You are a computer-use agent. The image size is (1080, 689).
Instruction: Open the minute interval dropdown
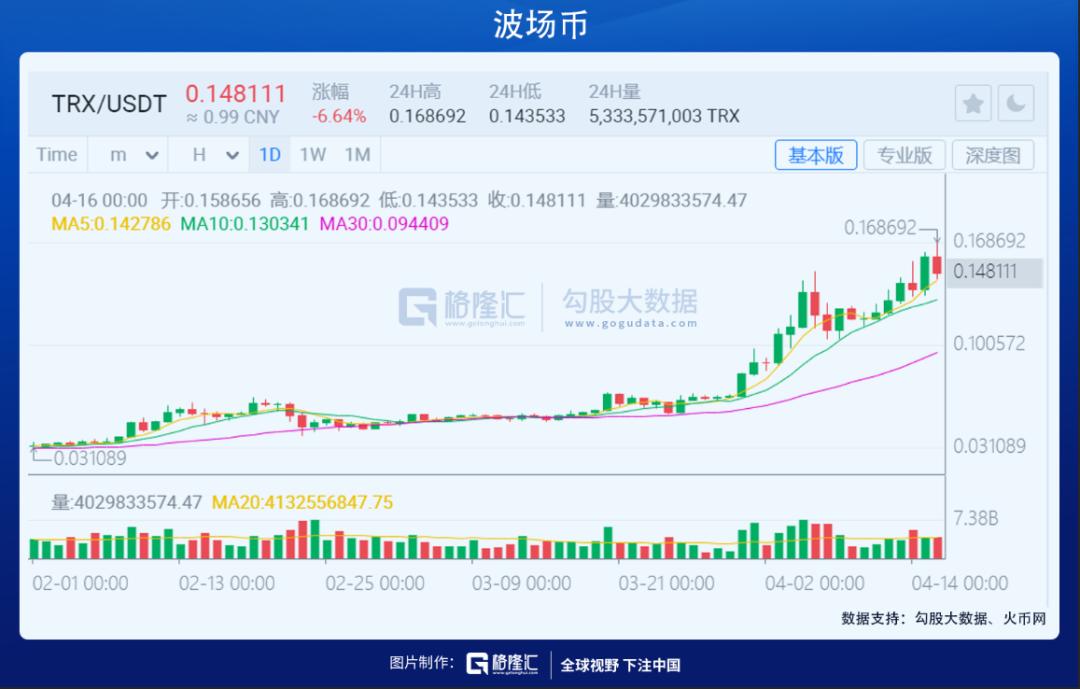133,154
